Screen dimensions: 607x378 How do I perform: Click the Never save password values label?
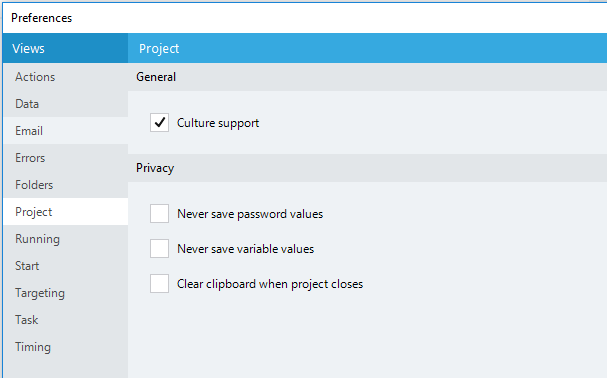point(250,214)
